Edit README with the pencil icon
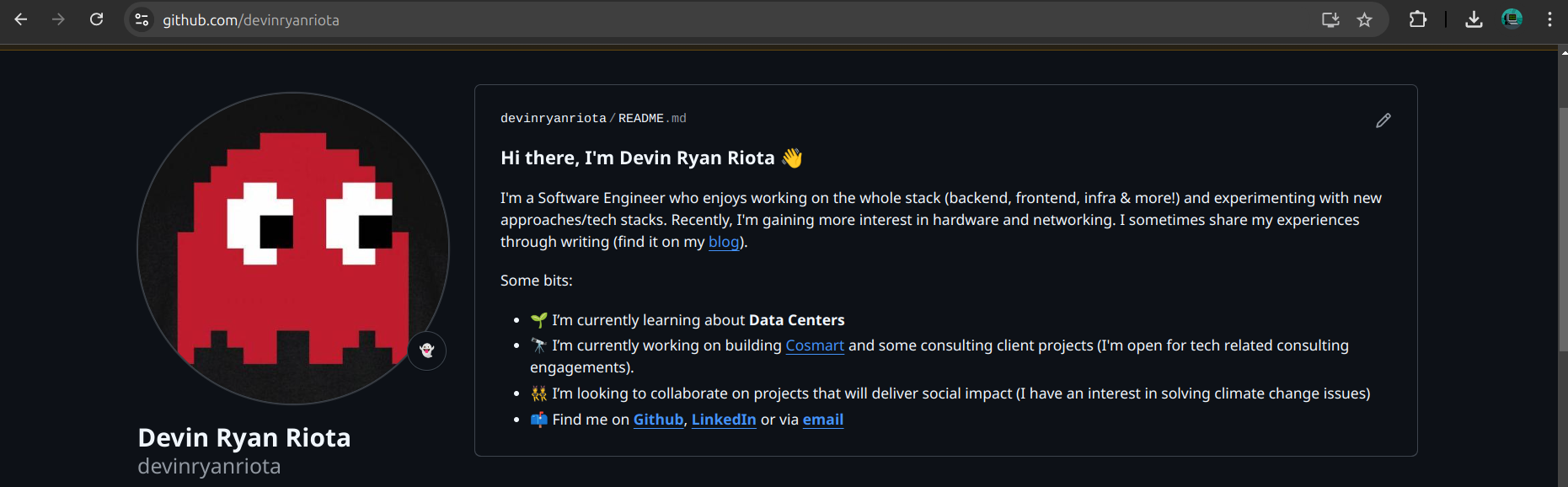The width and height of the screenshot is (1568, 487). (x=1383, y=120)
